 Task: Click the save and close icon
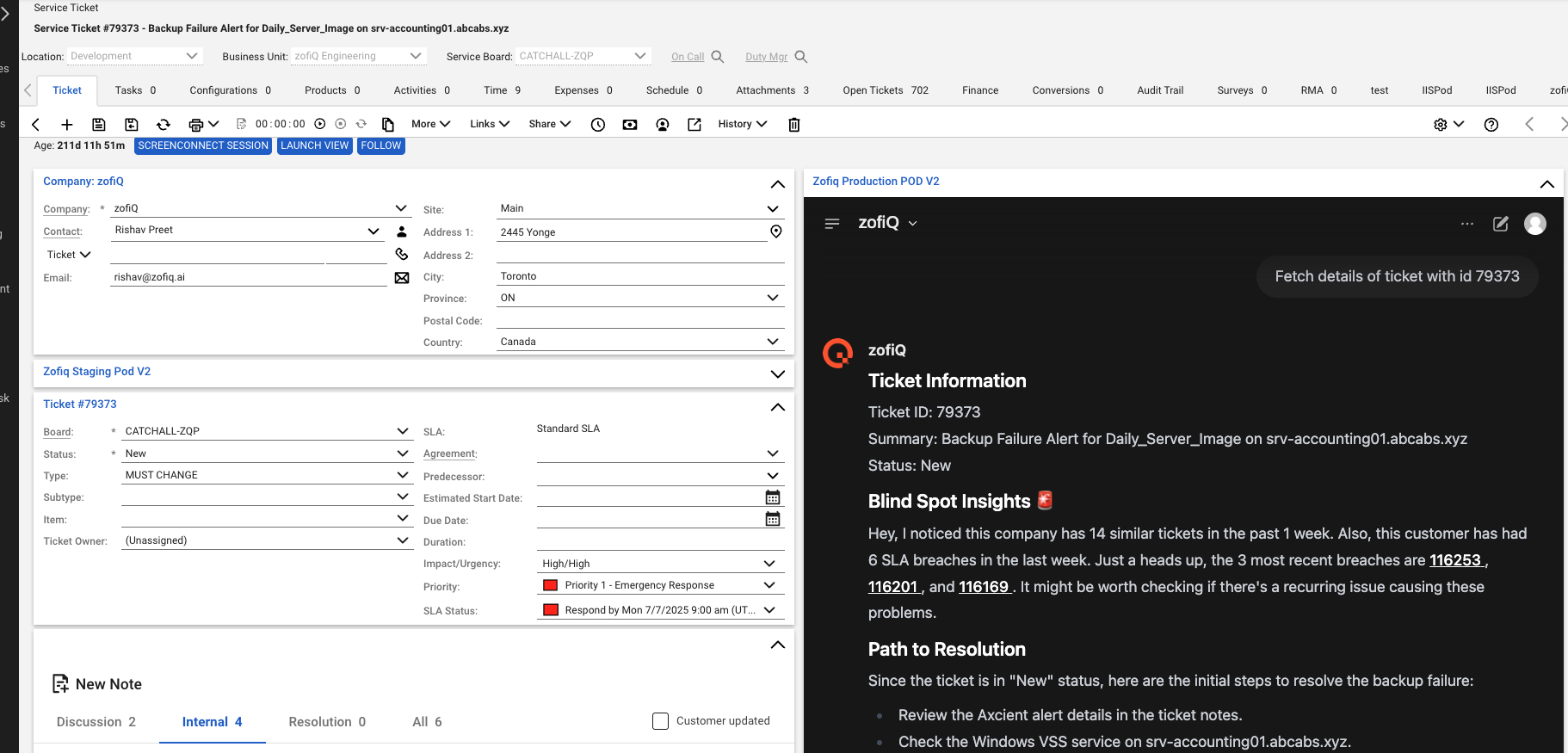132,125
